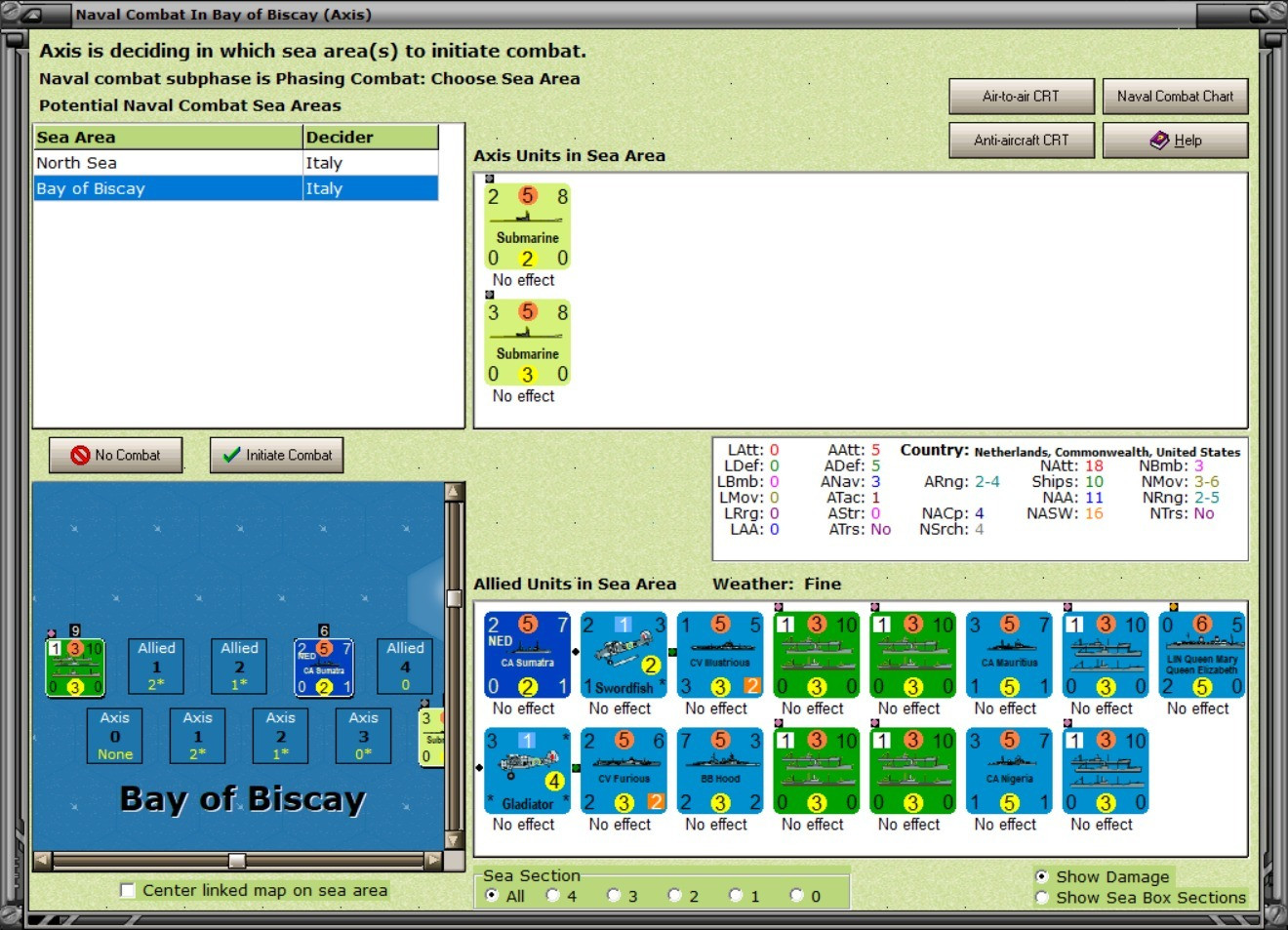This screenshot has height=930, width=1288.
Task: Open the Naval Combat Chart
Action: click(x=1175, y=97)
